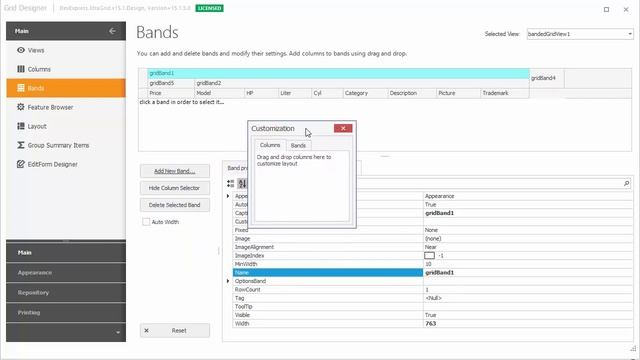Toggle the Auto Width checkbox

(x=146, y=222)
